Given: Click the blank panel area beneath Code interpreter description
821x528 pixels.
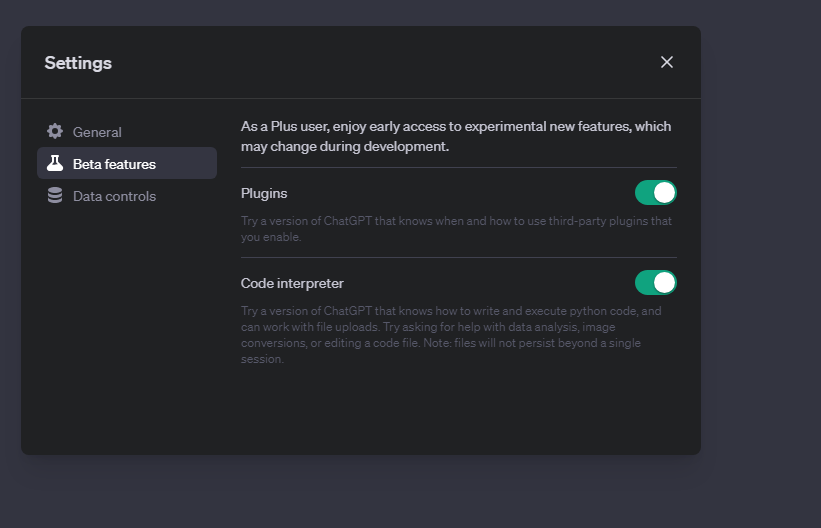Looking at the screenshot, I should coord(459,409).
